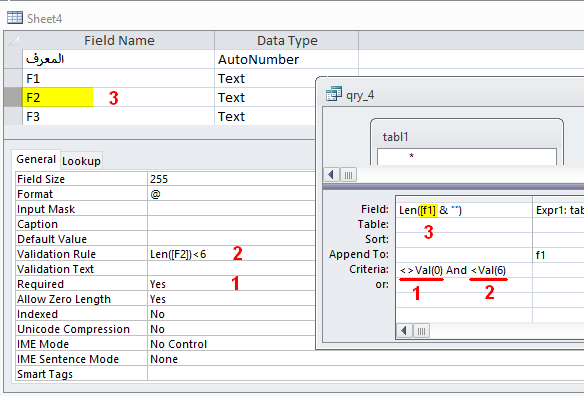Click the Append To row label
584x396 pixels.
click(359, 254)
